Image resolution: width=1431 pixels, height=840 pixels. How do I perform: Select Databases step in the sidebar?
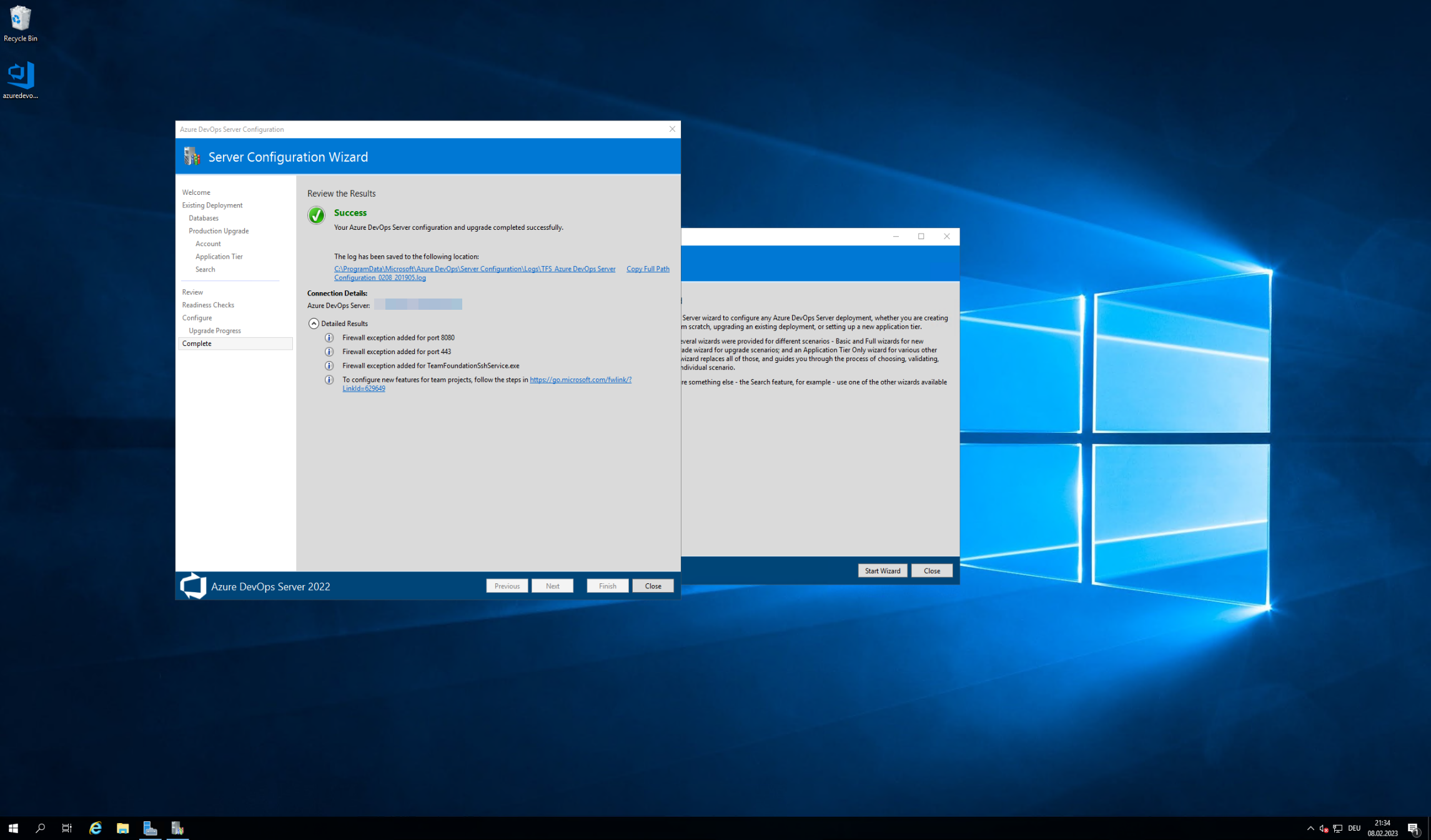point(204,218)
